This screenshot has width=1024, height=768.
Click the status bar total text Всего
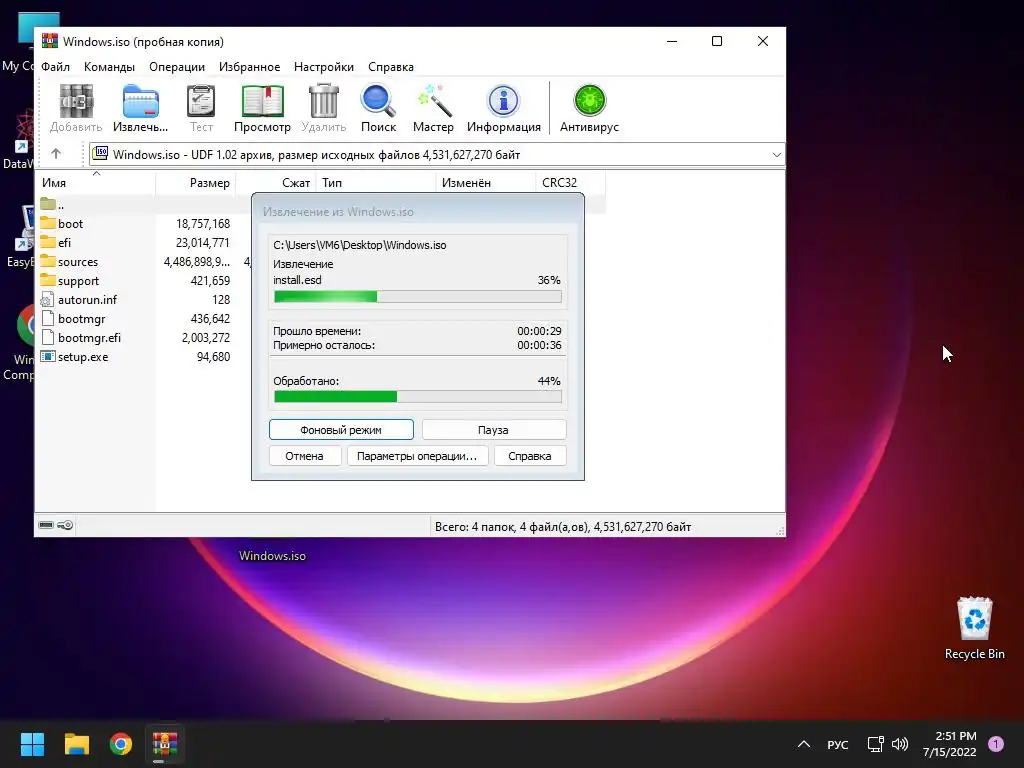pyautogui.click(x=563, y=526)
